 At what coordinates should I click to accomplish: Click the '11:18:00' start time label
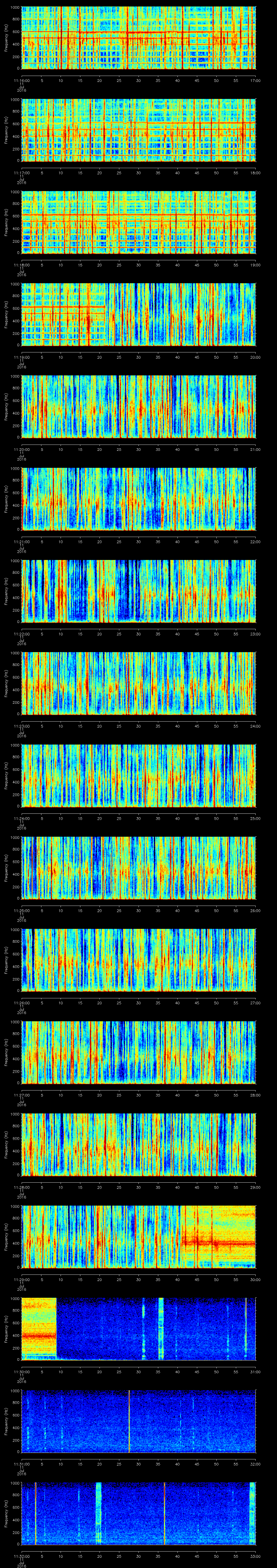click(x=22, y=265)
